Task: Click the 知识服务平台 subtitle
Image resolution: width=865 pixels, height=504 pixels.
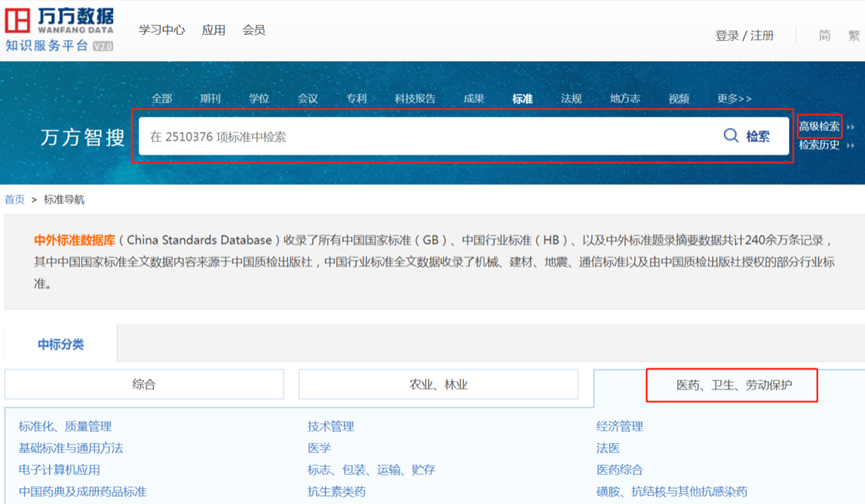Action: [x=47, y=46]
